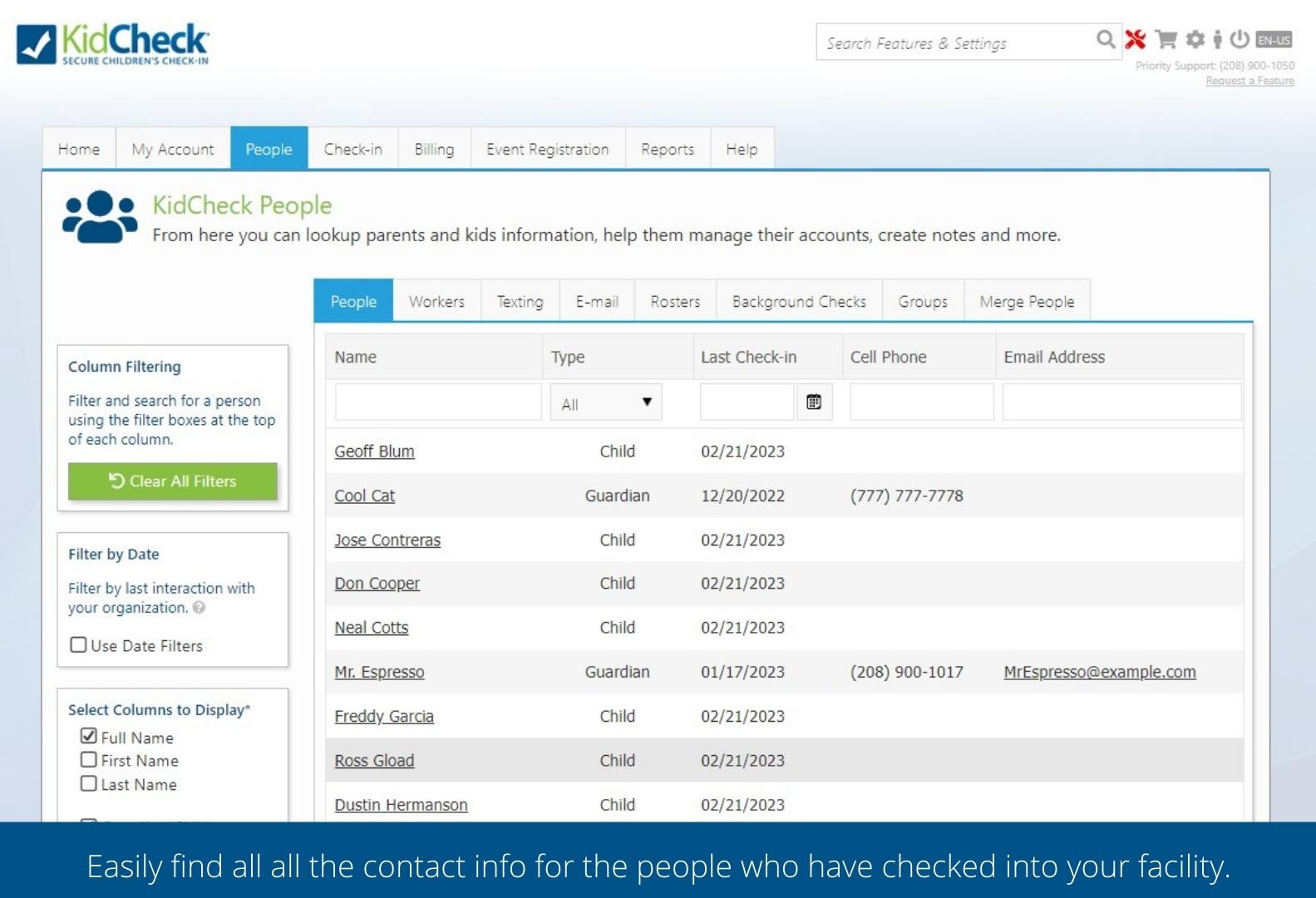Follow the Request a Feature link
This screenshot has width=1316, height=898.
(1249, 81)
